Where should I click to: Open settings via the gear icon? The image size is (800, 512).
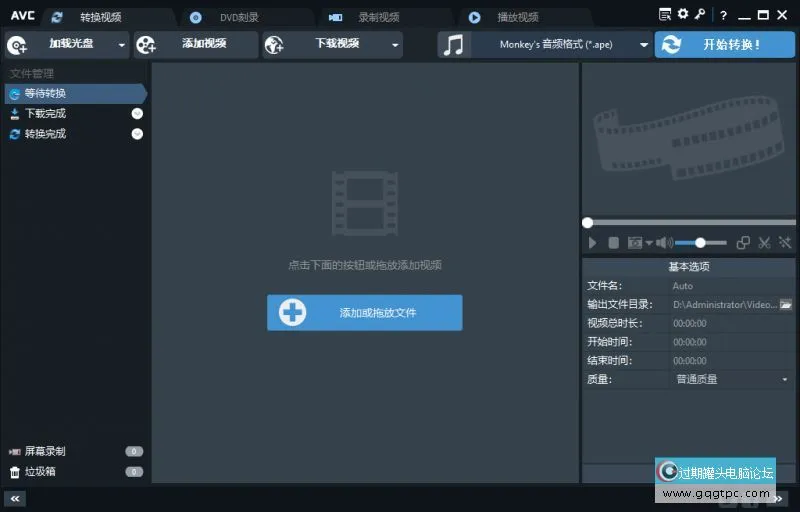683,14
